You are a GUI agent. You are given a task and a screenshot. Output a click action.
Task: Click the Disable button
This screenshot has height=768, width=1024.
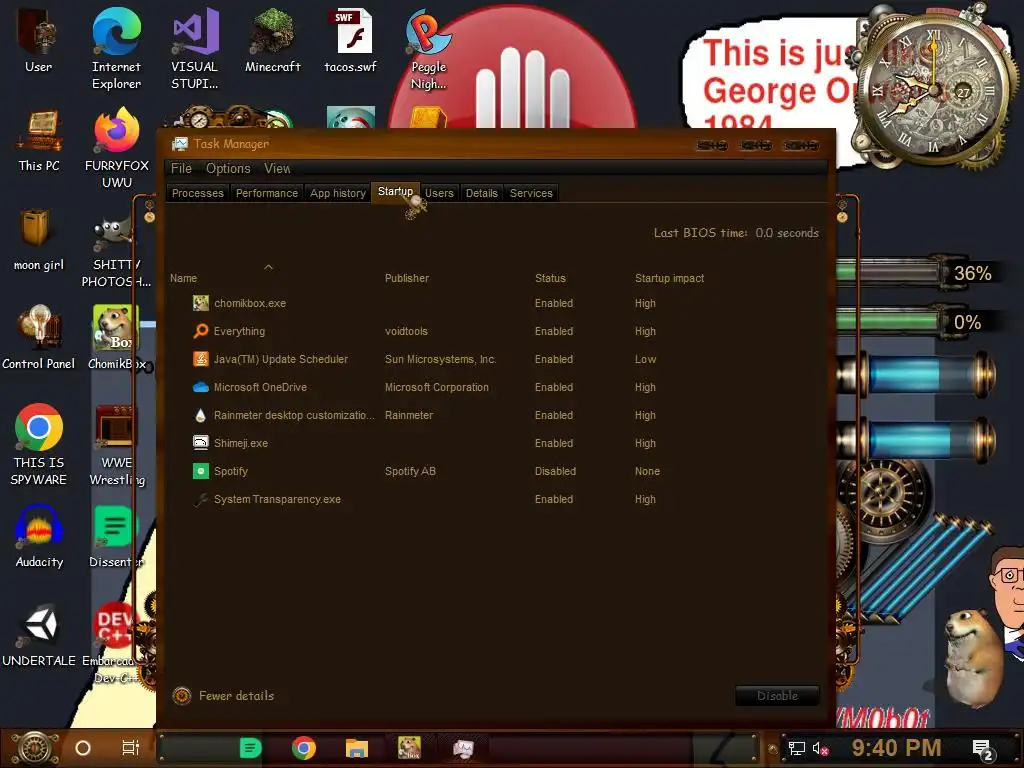pos(777,696)
